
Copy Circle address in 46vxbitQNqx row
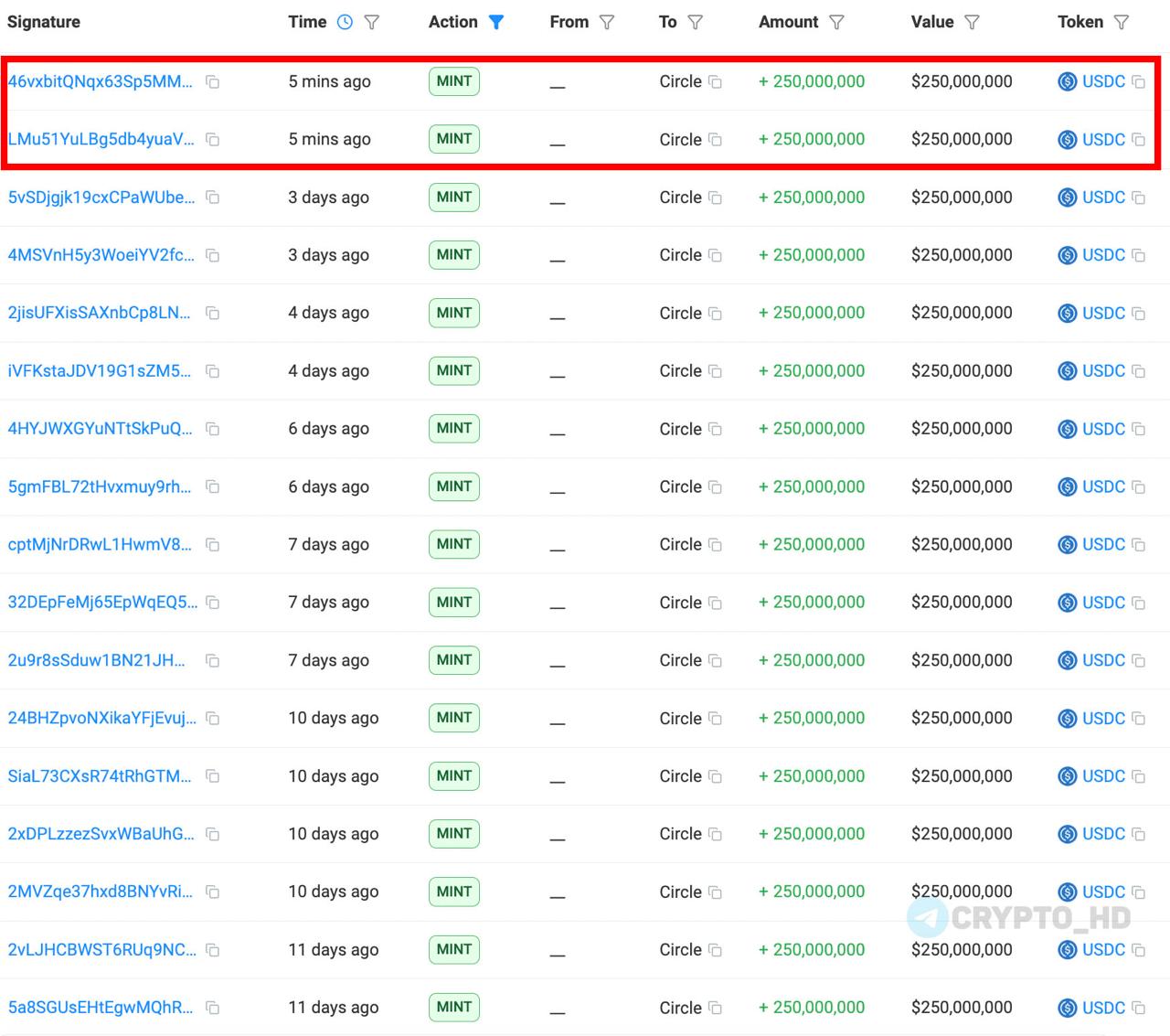coord(715,81)
